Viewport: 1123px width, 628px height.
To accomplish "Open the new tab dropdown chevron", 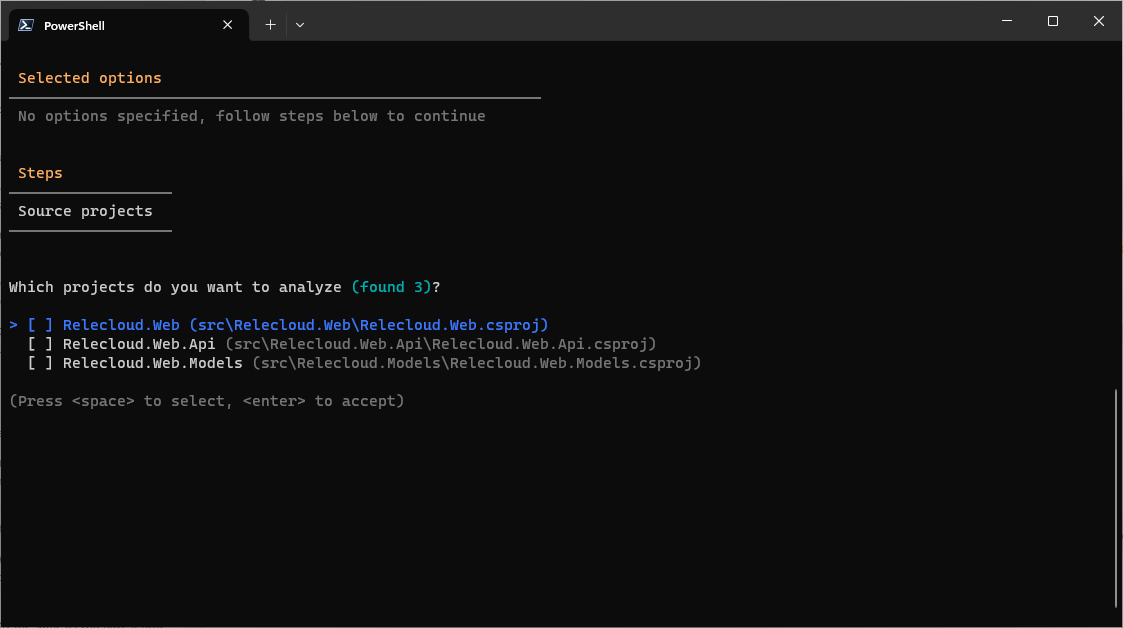I will [299, 24].
